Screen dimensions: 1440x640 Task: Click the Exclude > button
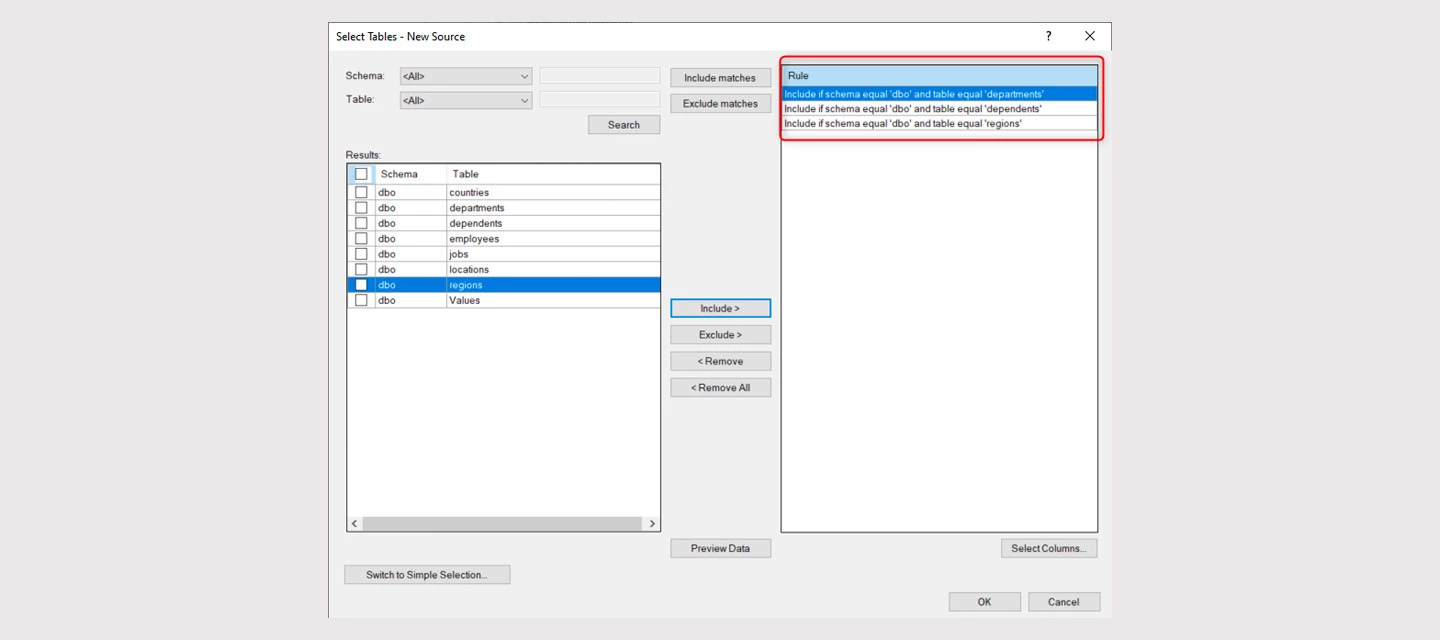[720, 335]
